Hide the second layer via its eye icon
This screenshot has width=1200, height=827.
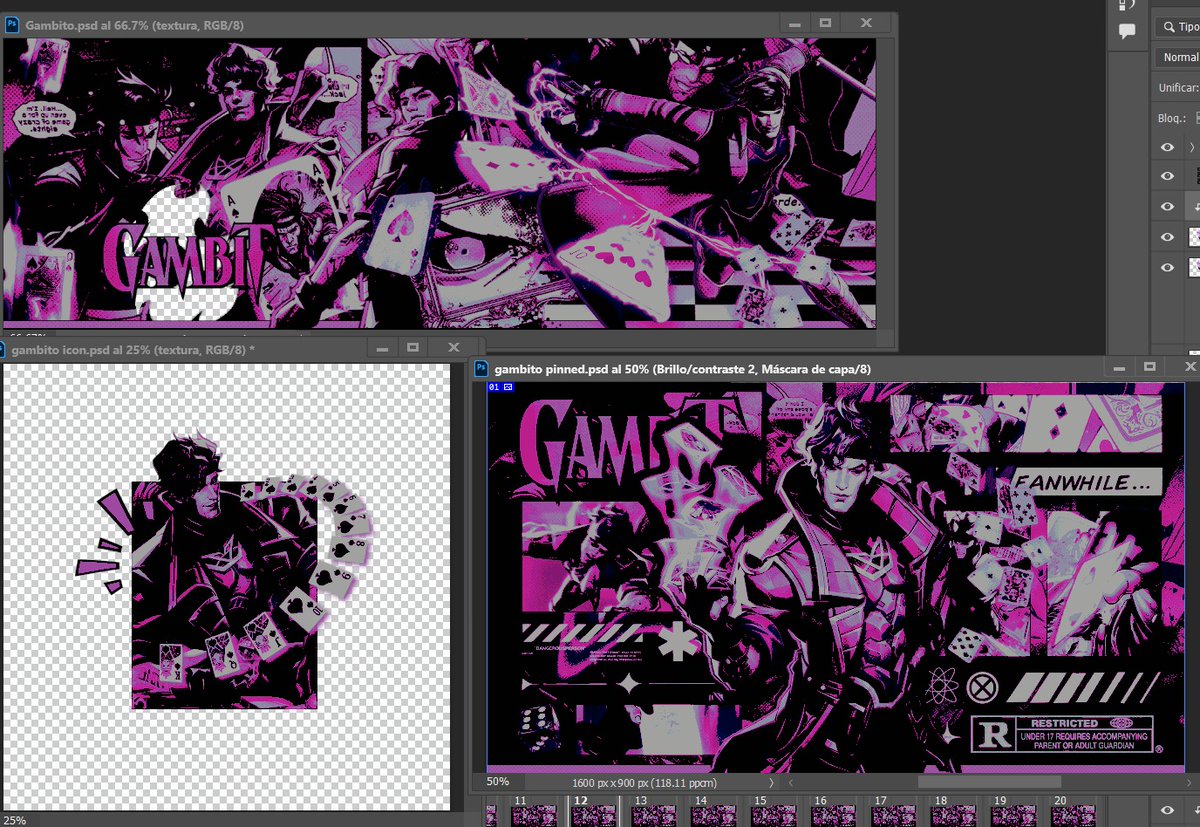1167,176
